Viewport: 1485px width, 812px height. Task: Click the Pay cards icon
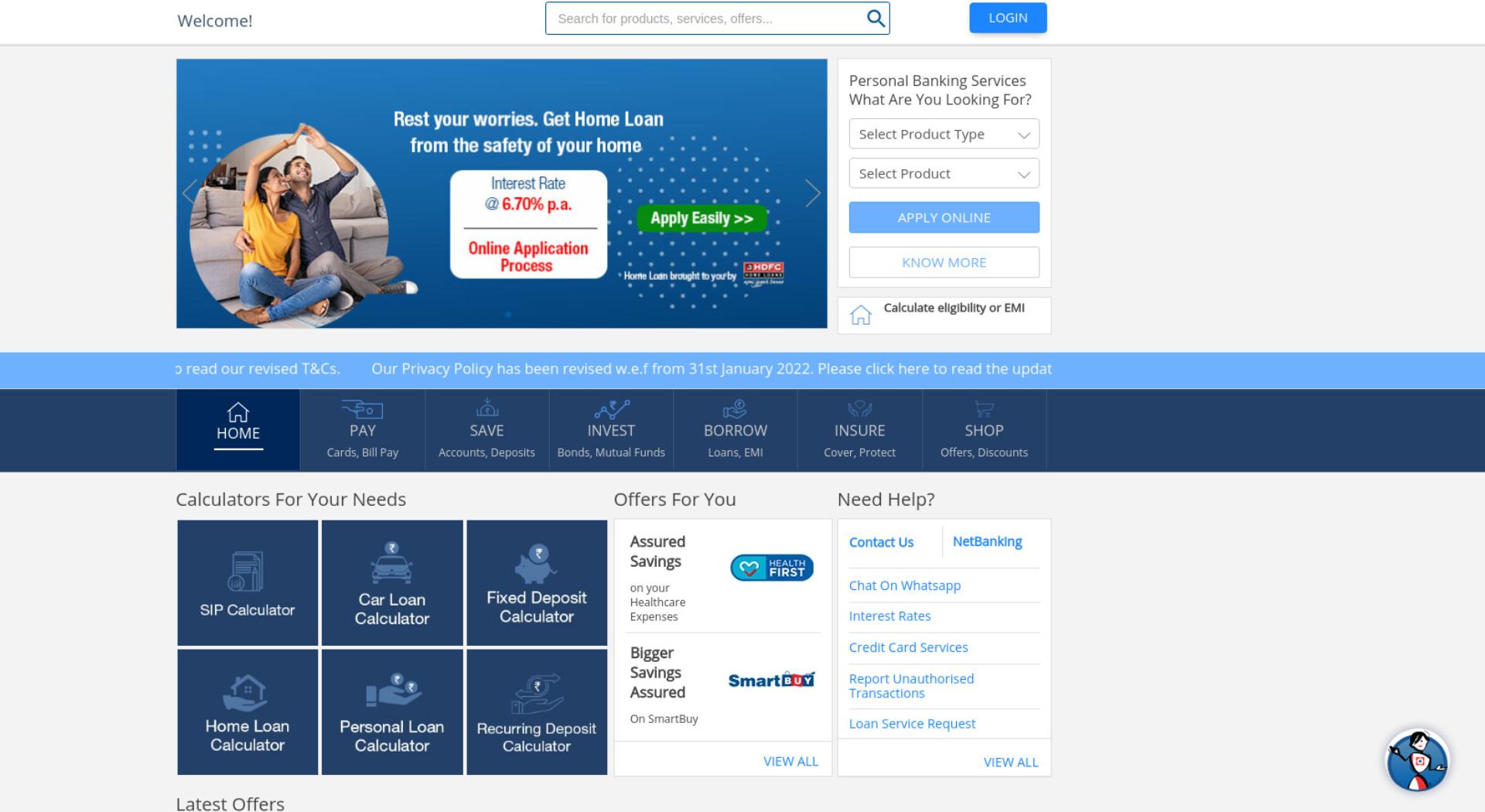[362, 408]
